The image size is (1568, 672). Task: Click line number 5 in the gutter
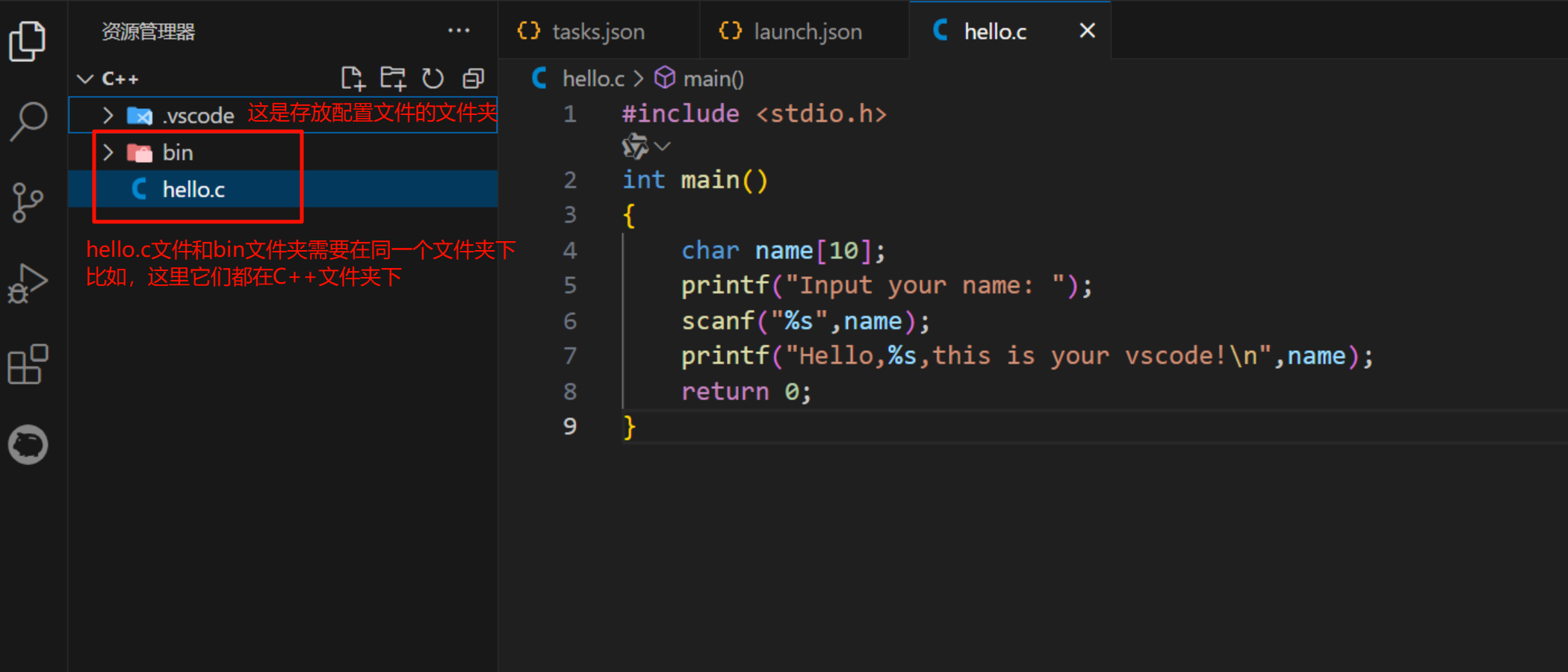pos(570,285)
